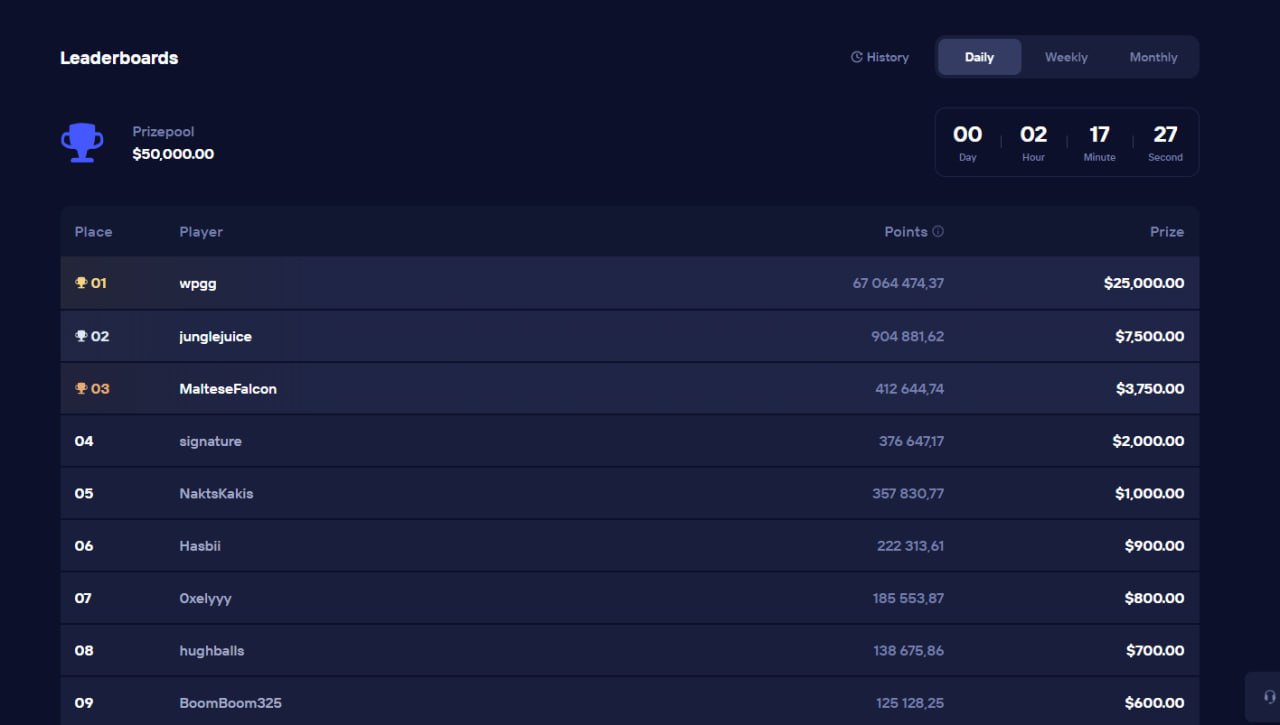Select the Monthly leaderboard tab
This screenshot has height=725, width=1280.
pyautogui.click(x=1153, y=58)
